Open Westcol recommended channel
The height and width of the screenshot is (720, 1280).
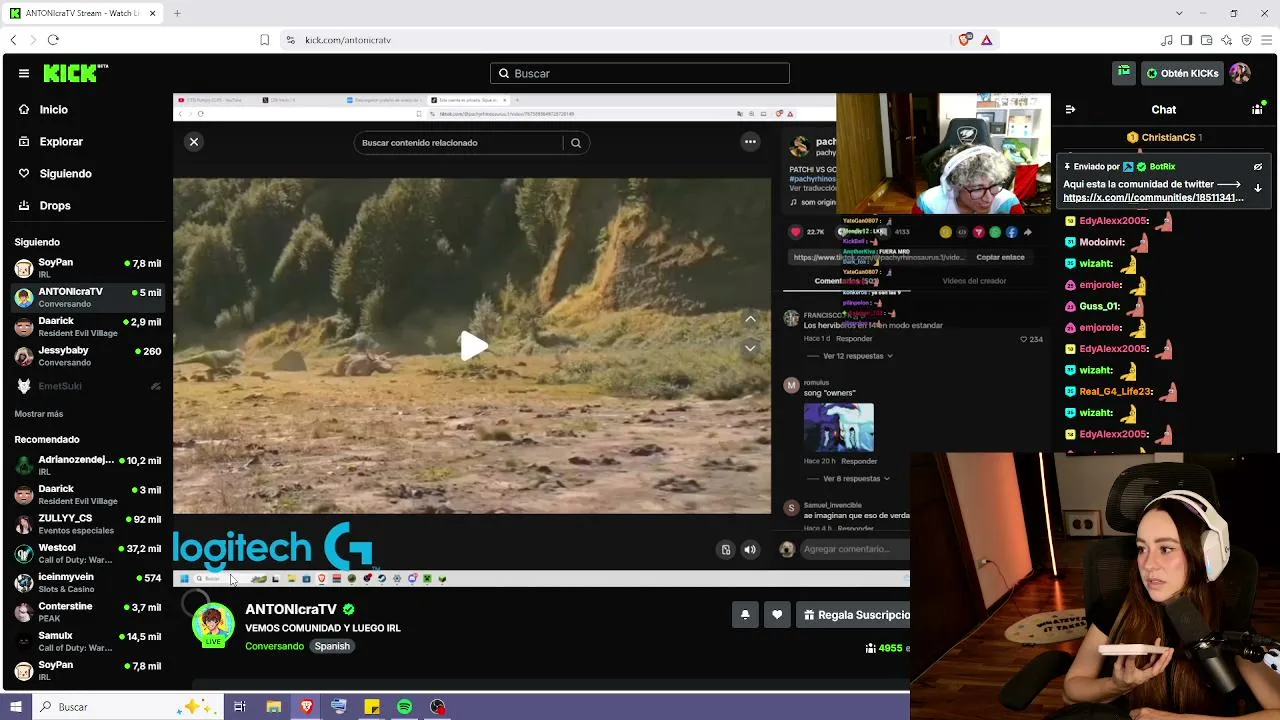[x=88, y=553]
